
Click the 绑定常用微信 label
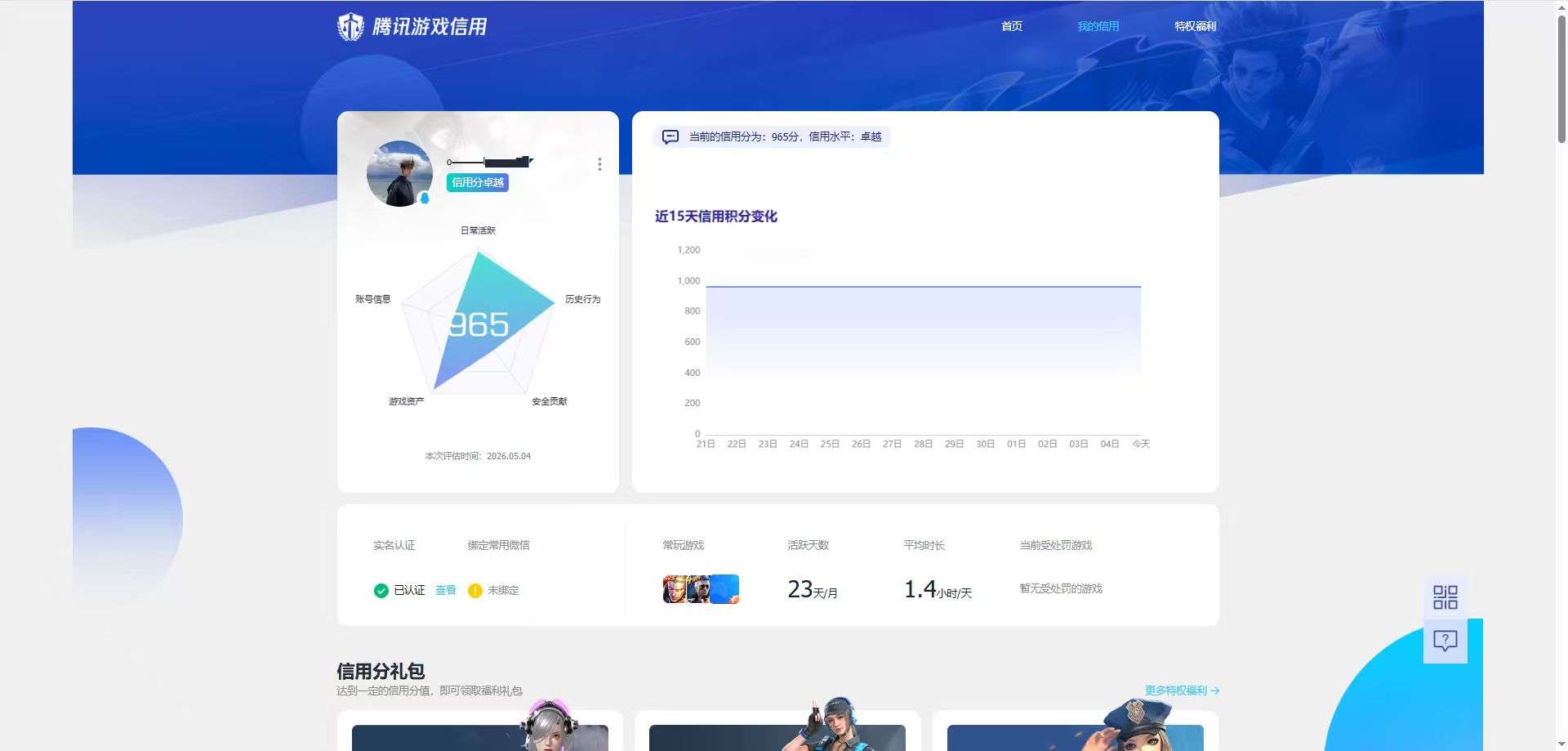coord(498,545)
